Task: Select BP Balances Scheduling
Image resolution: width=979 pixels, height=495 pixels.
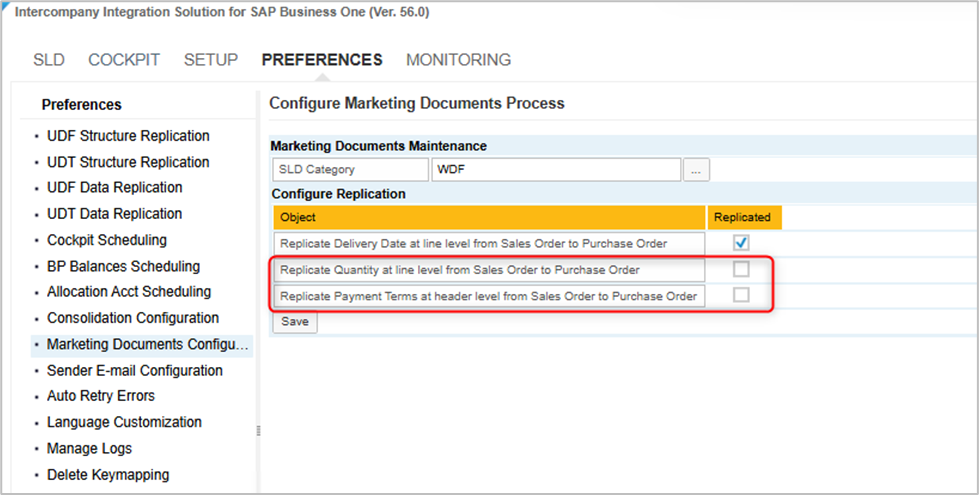Action: coord(123,266)
